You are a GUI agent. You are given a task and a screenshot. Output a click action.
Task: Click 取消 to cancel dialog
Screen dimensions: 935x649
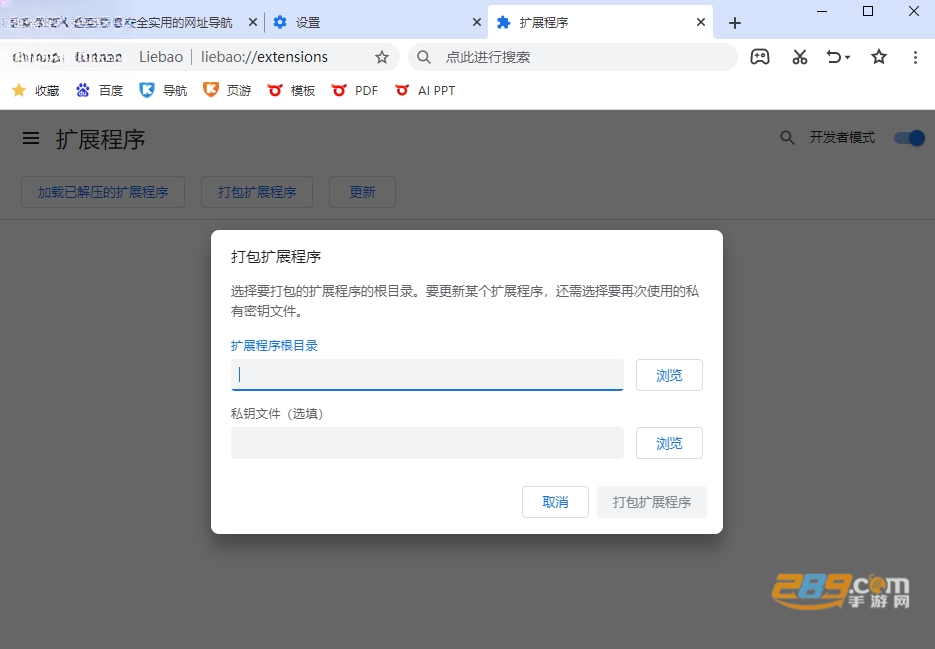coord(555,502)
